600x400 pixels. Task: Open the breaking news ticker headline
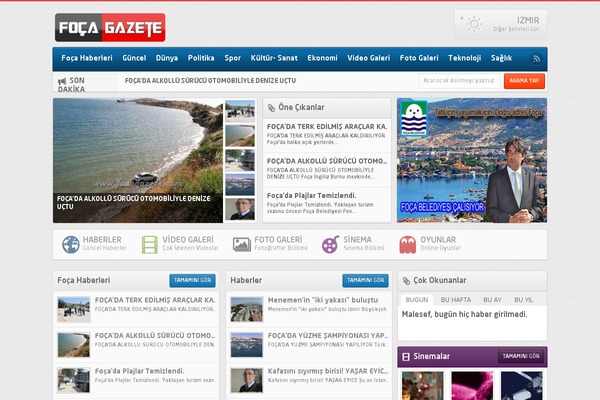(210, 81)
